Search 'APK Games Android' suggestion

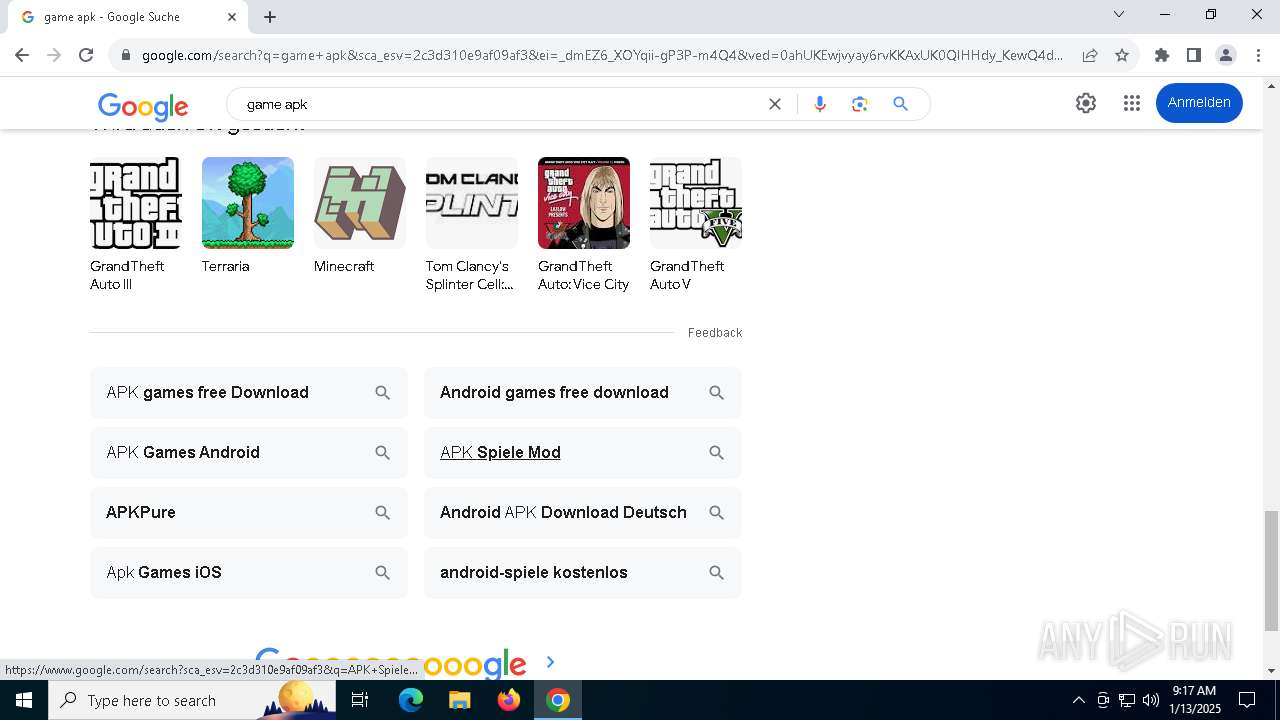point(249,453)
